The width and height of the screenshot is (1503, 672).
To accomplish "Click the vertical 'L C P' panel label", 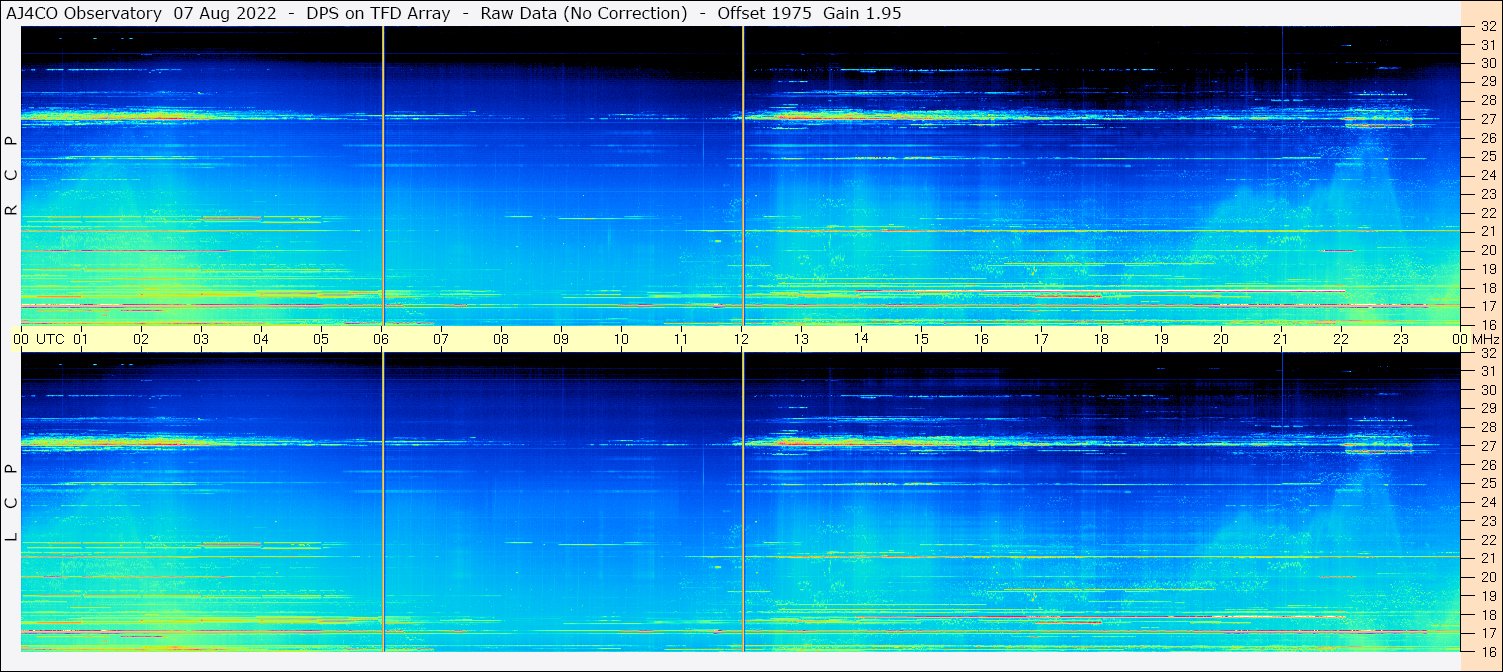I will pyautogui.click(x=11, y=503).
